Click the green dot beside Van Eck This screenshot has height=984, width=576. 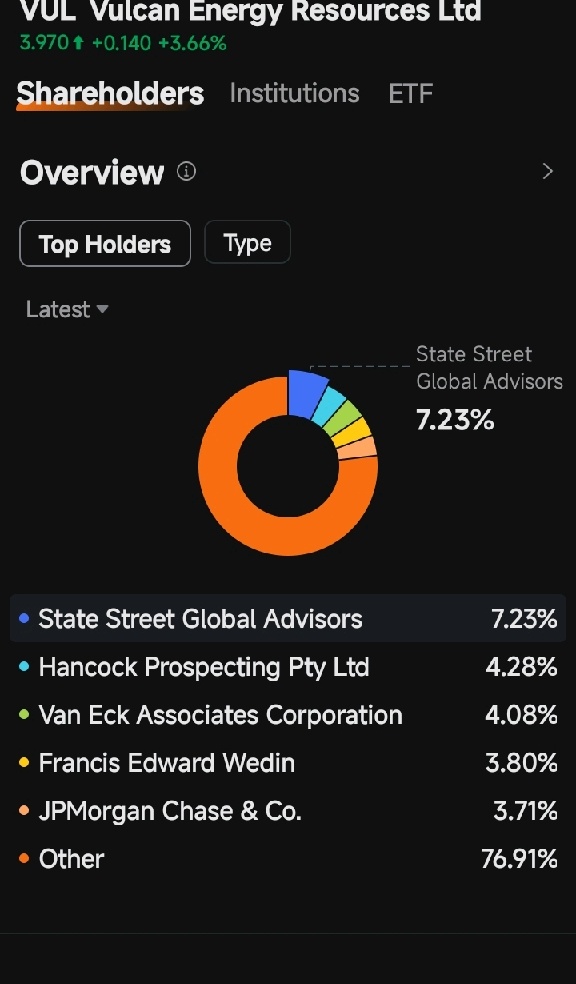24,715
